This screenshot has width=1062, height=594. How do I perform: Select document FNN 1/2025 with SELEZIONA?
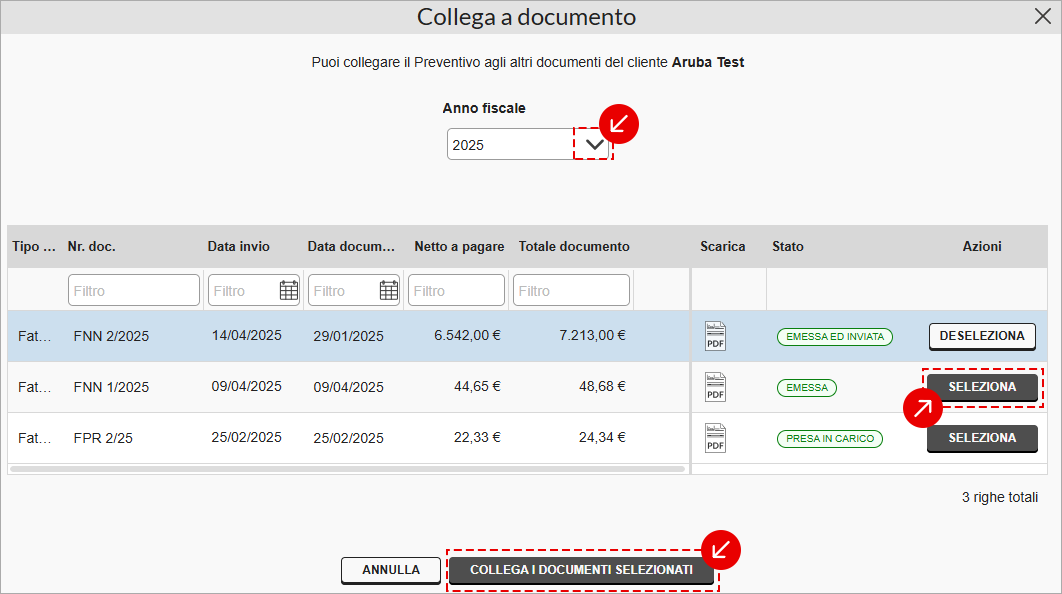point(982,387)
